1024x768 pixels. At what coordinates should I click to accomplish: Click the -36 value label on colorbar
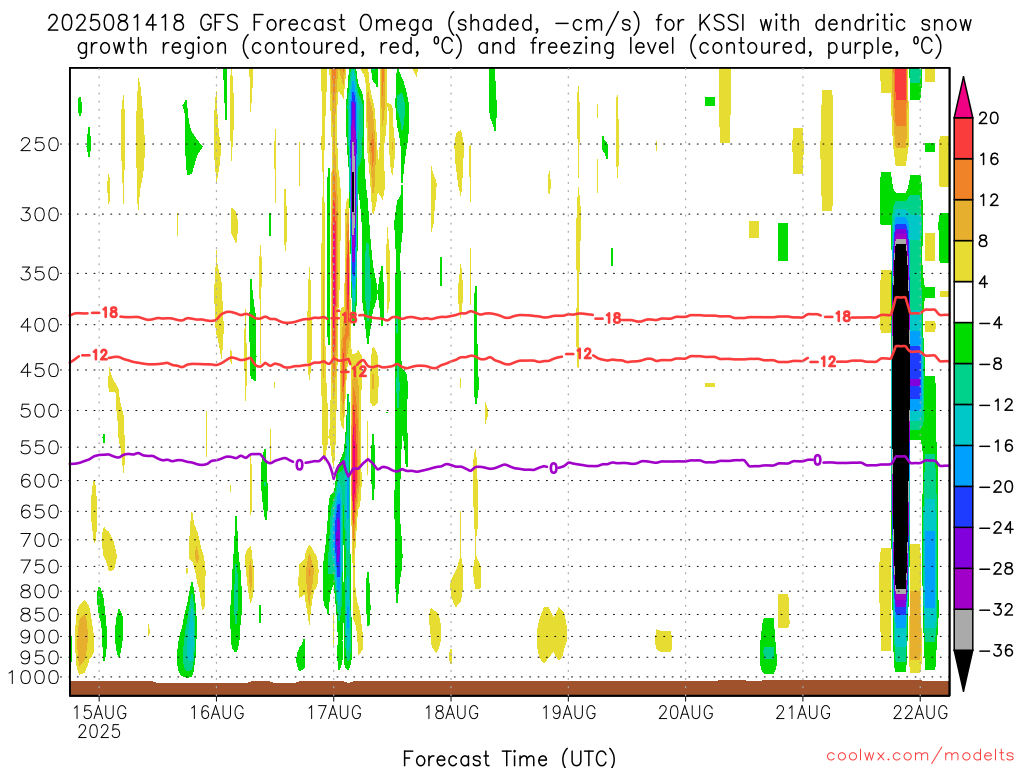point(996,650)
